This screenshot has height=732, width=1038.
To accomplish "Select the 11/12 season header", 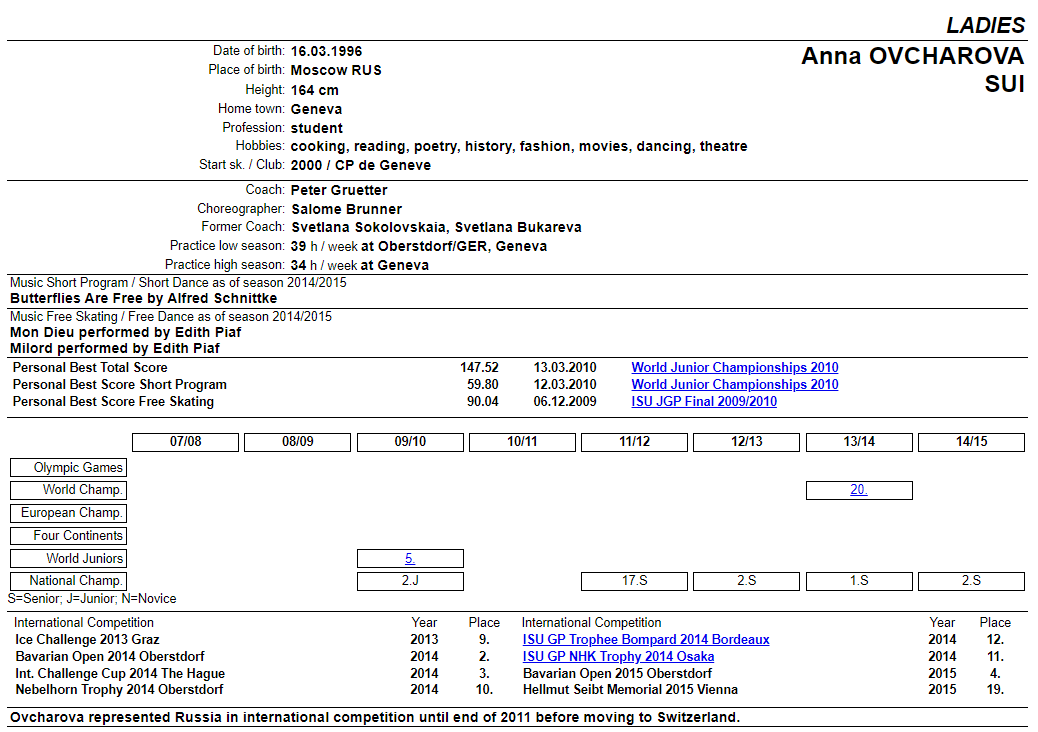I will pos(634,442).
